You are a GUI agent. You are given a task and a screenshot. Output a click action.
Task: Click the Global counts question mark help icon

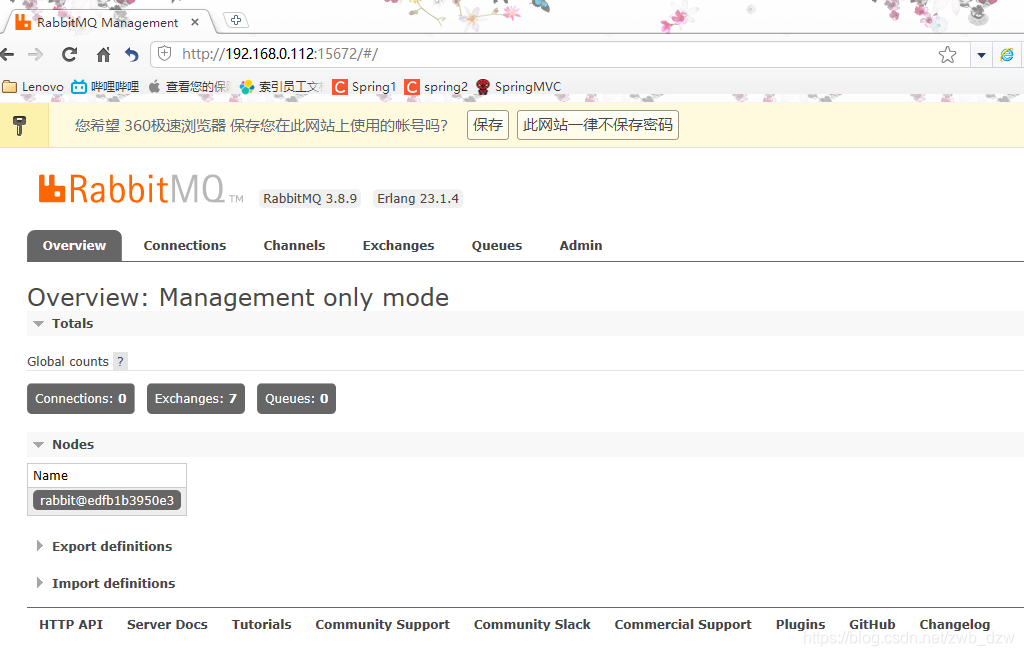click(x=120, y=361)
